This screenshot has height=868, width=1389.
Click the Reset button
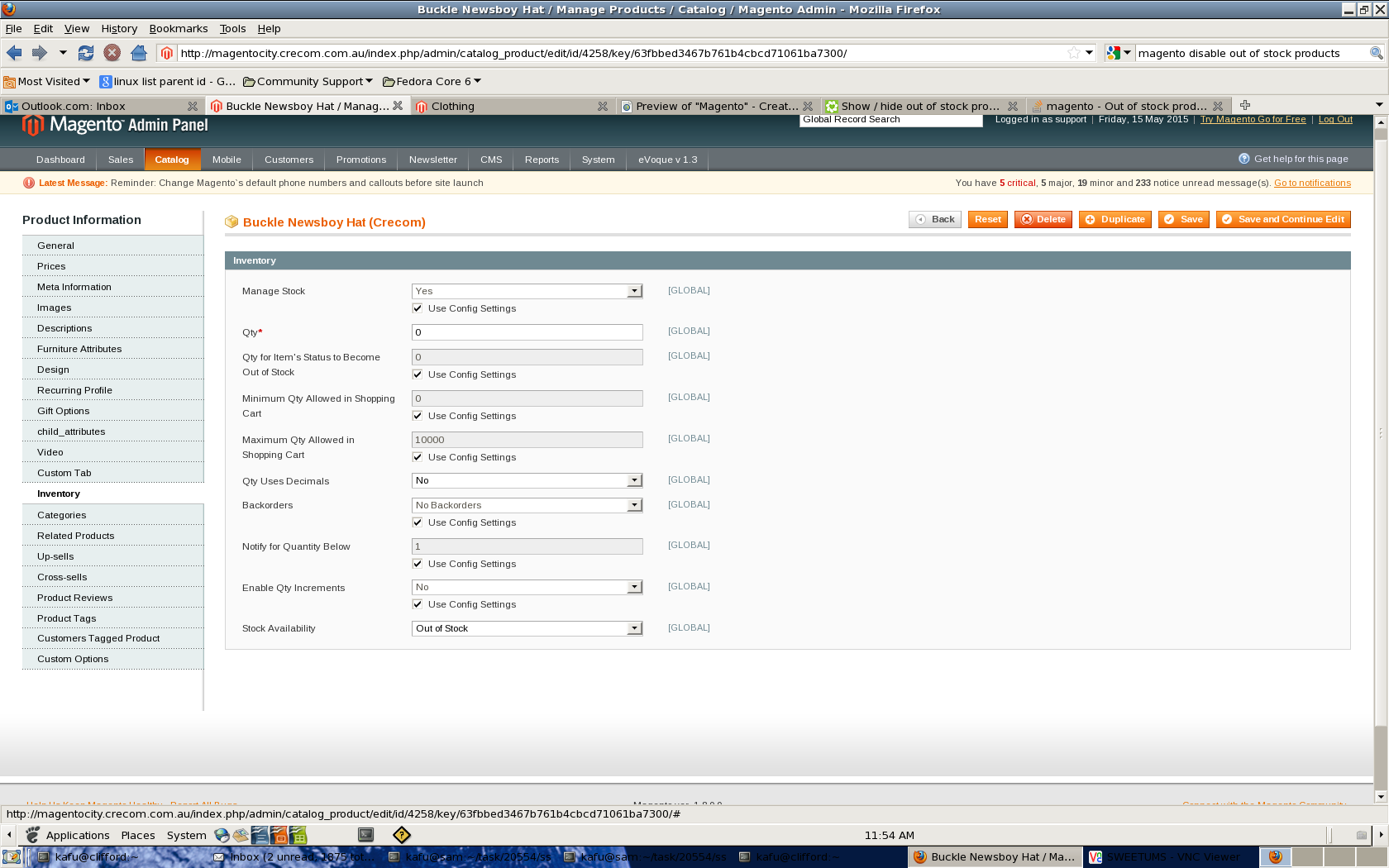988,219
